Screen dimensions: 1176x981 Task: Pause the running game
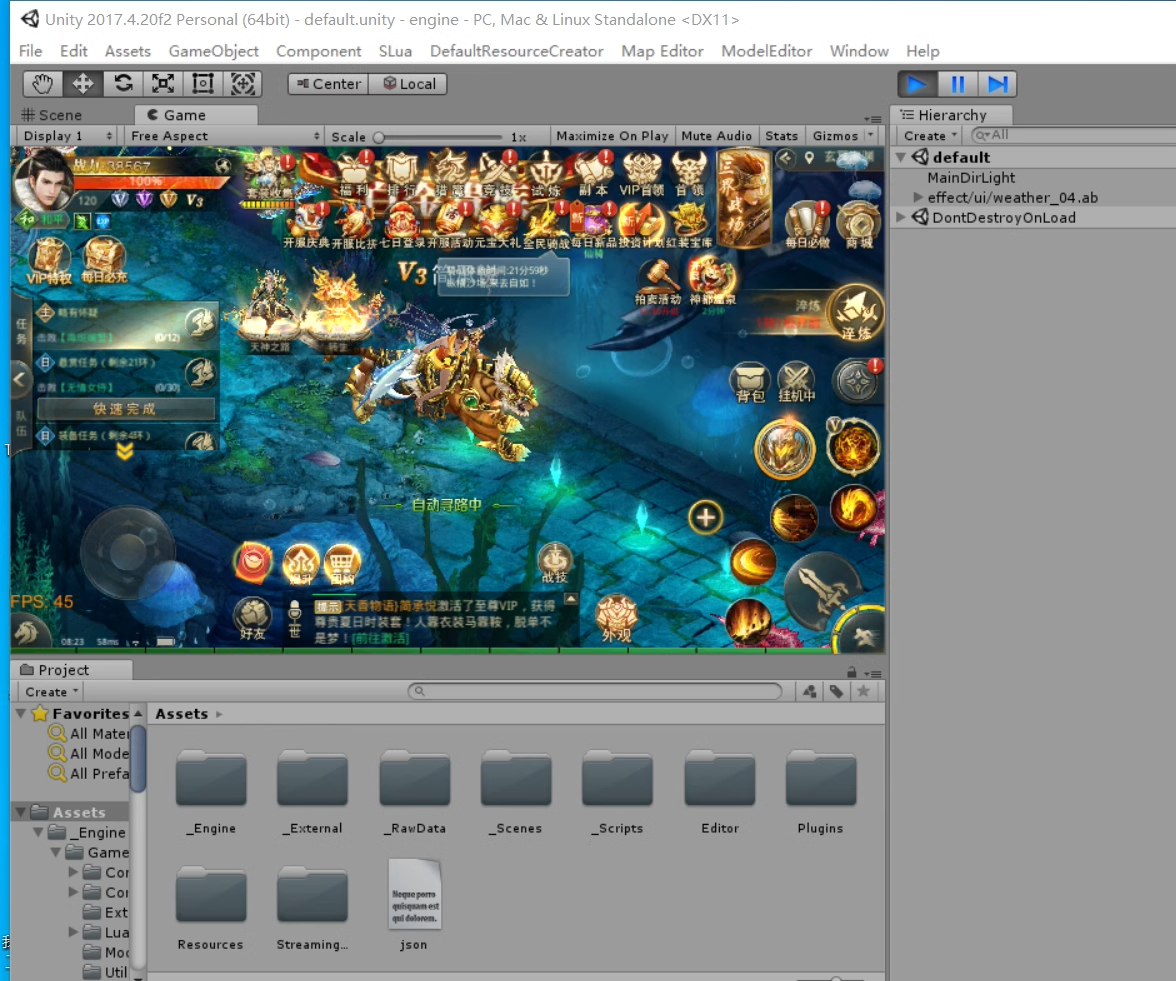pos(957,84)
